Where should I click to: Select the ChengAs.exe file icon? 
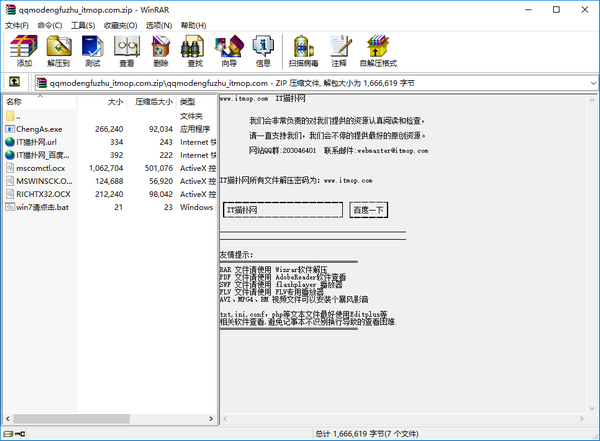[x=10, y=129]
